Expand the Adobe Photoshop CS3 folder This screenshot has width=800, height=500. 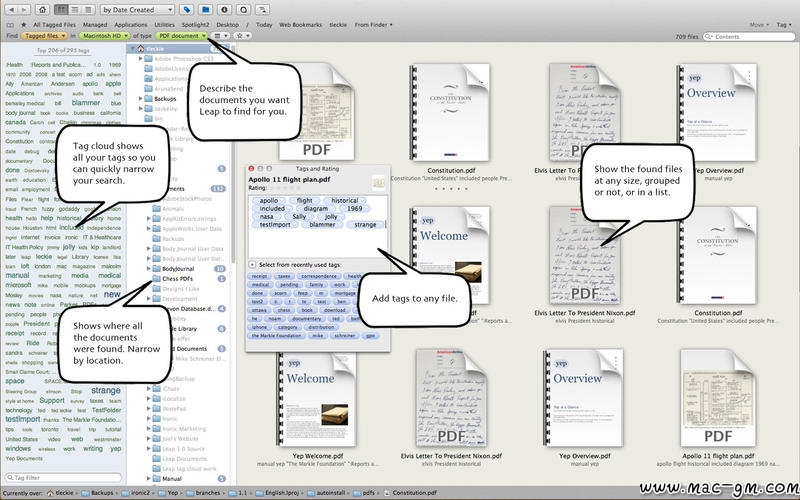click(141, 59)
